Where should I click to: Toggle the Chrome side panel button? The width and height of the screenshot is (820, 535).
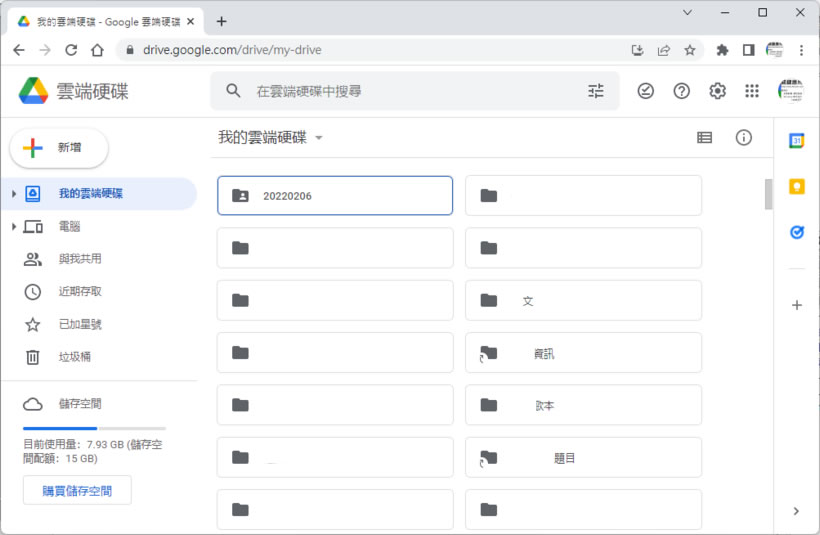(x=747, y=50)
